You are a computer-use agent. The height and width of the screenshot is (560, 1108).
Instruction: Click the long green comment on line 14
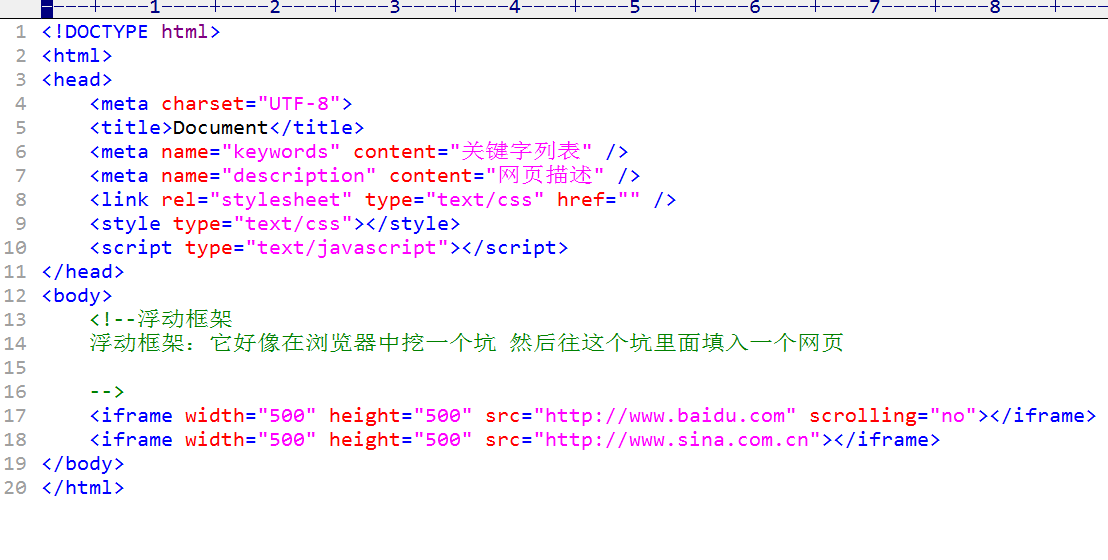[x=466, y=344]
